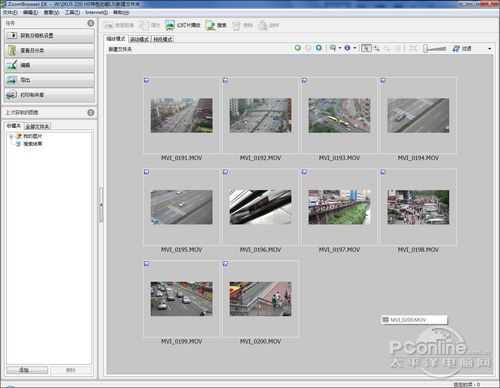The height and width of the screenshot is (388, 500).
Task: Switch to the Favorites (收藏夹) folder tab
Action: click(x=14, y=126)
